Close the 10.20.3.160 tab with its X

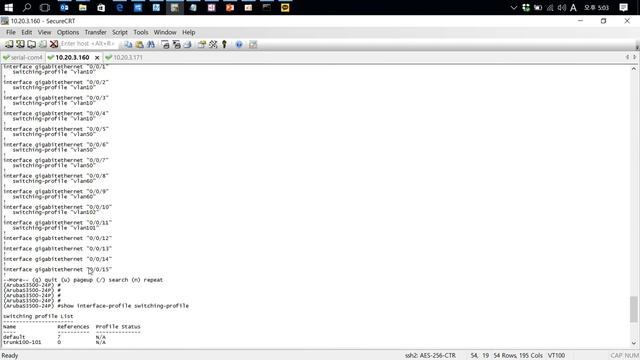pos(97,58)
